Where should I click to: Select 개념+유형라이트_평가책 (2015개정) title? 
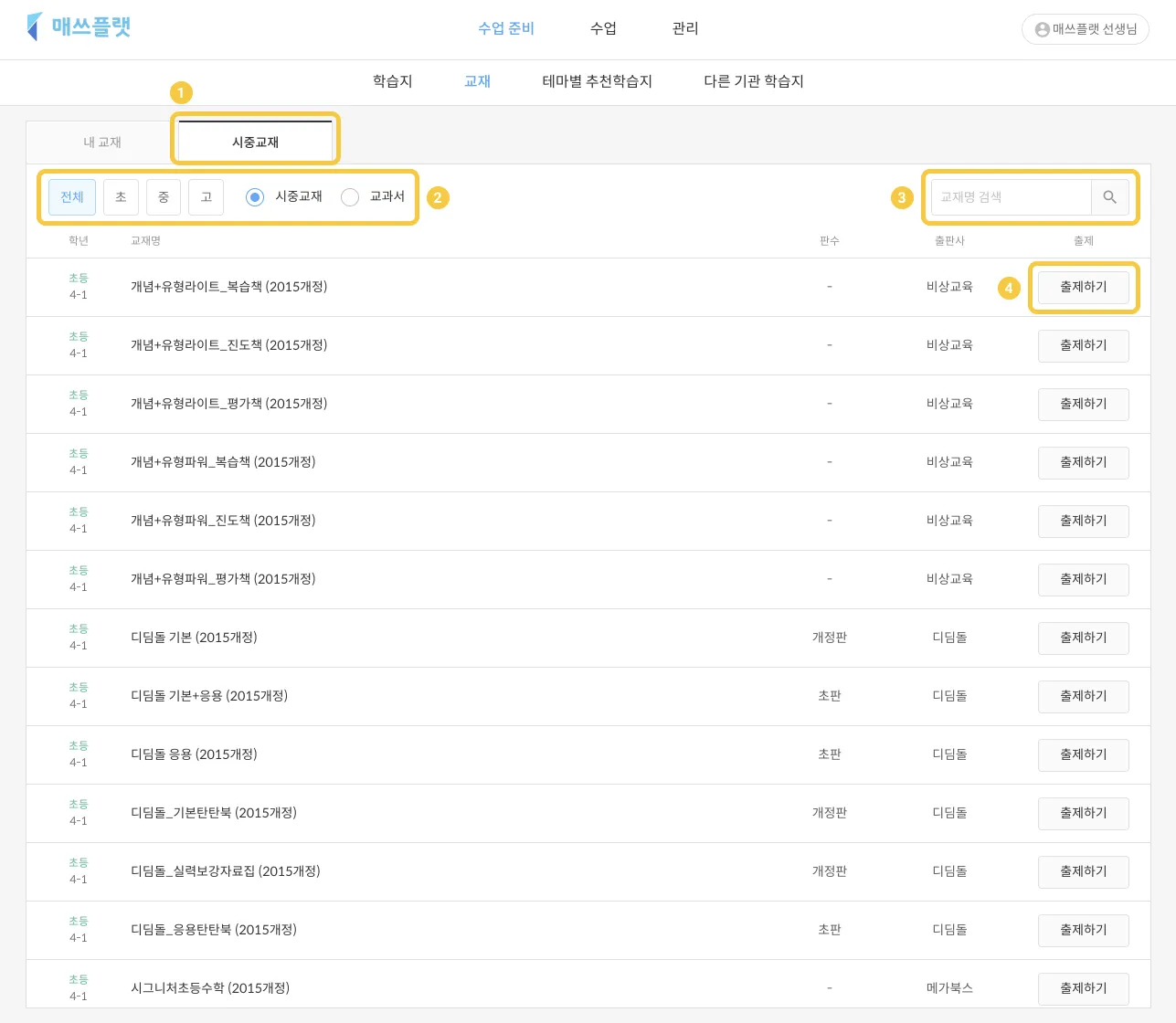229,404
